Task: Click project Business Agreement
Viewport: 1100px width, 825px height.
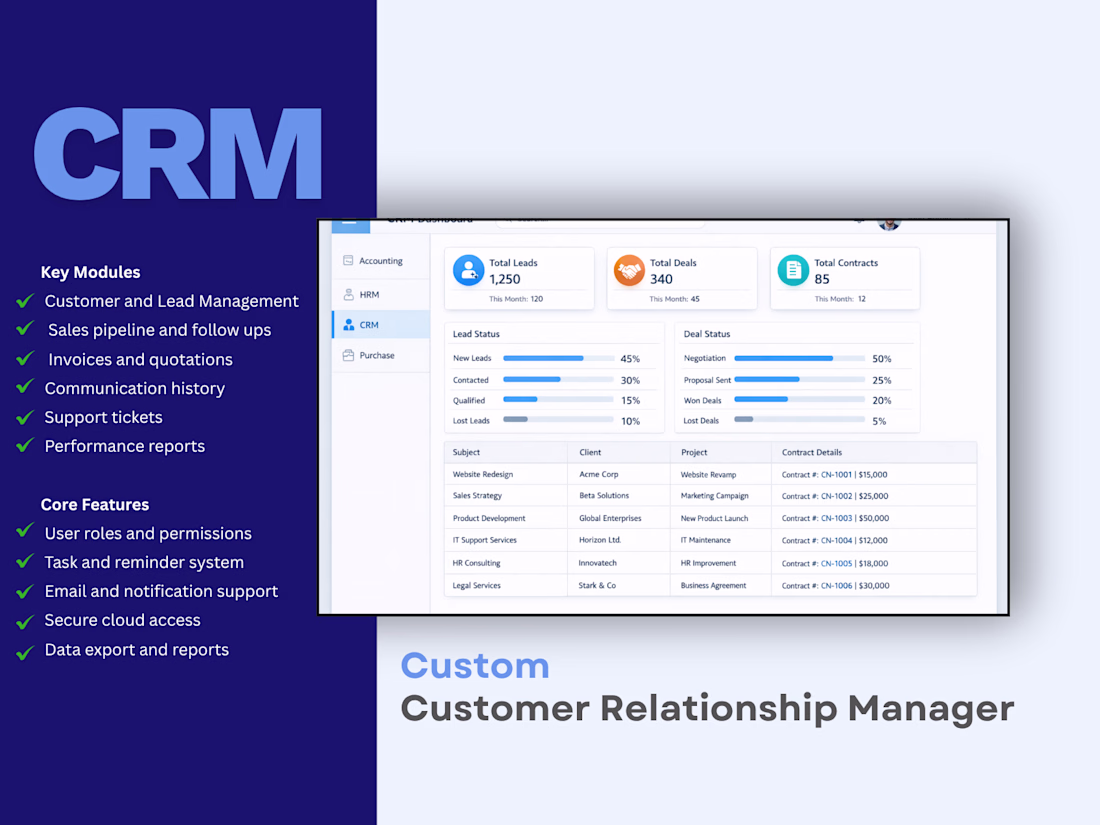Action: click(713, 586)
